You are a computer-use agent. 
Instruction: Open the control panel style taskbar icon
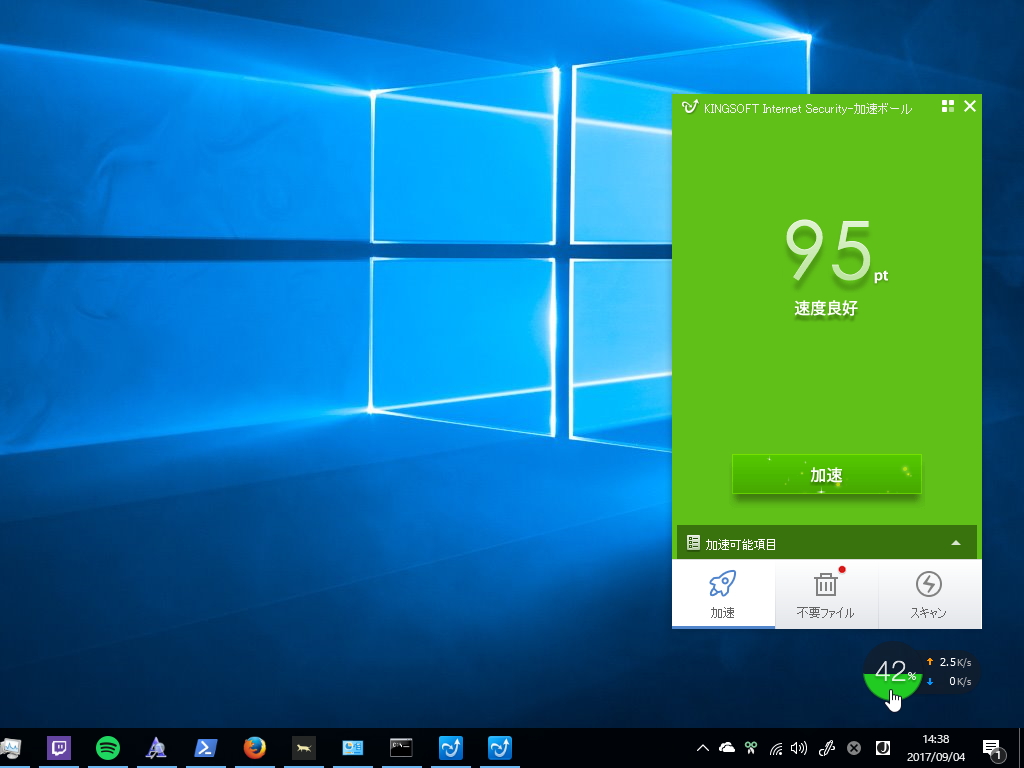coord(353,748)
